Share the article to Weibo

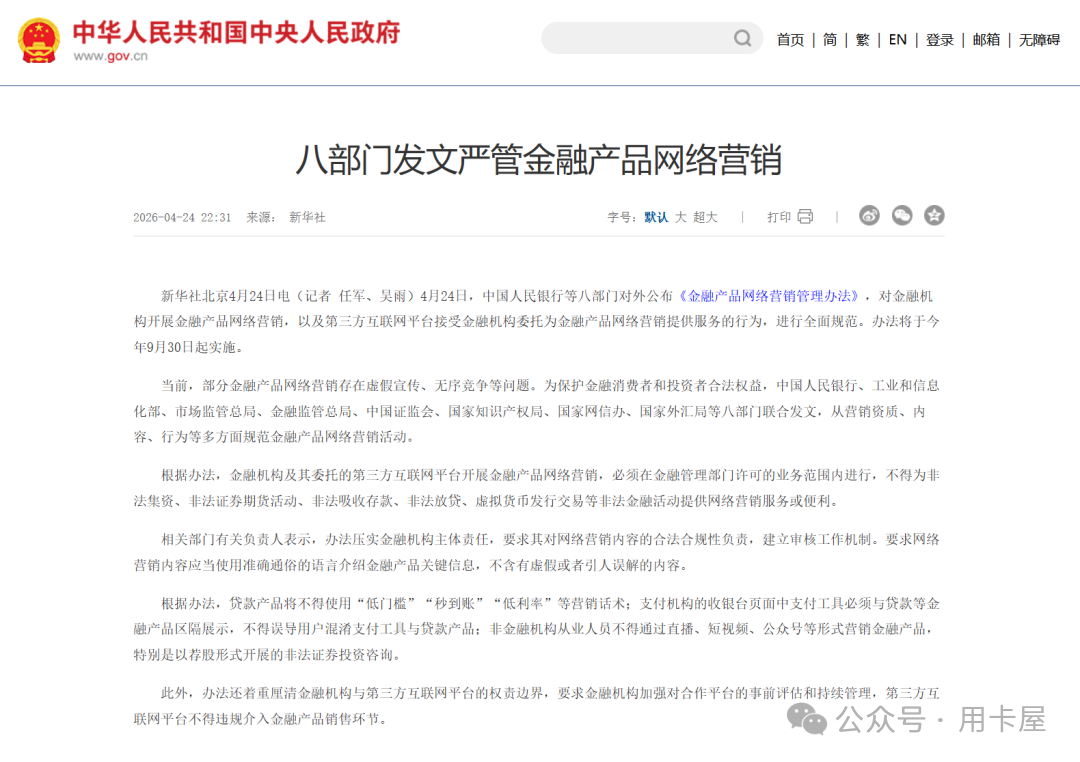868,214
